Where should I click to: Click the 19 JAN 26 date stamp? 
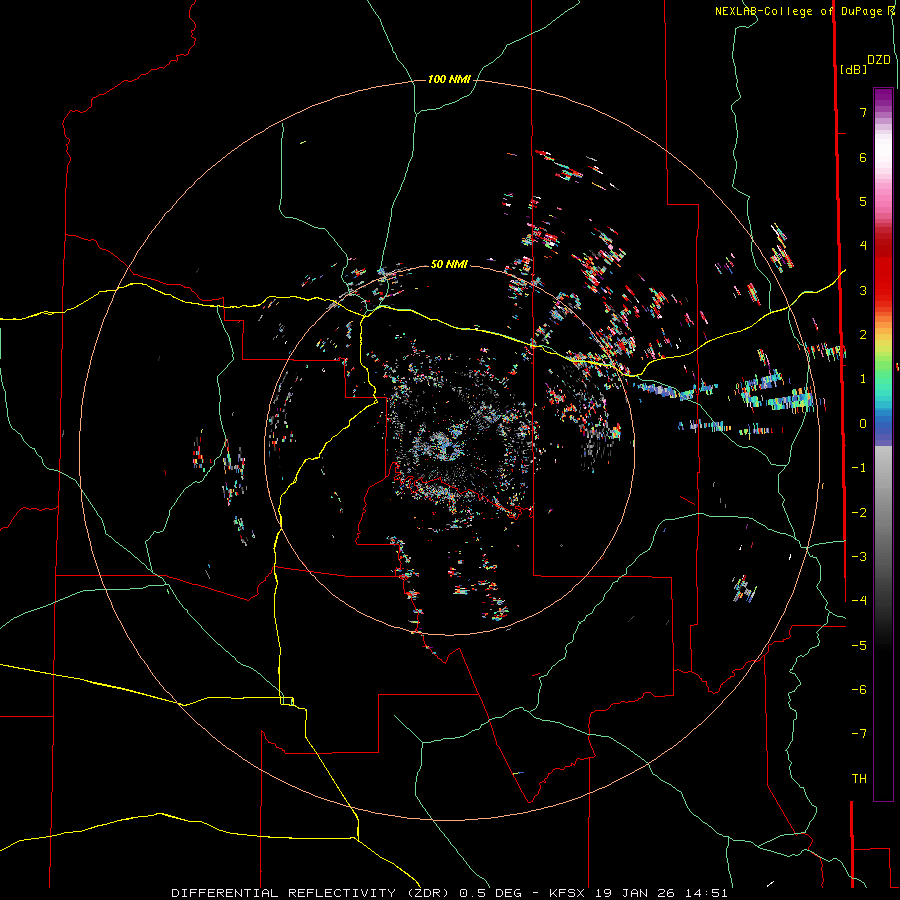[636, 893]
